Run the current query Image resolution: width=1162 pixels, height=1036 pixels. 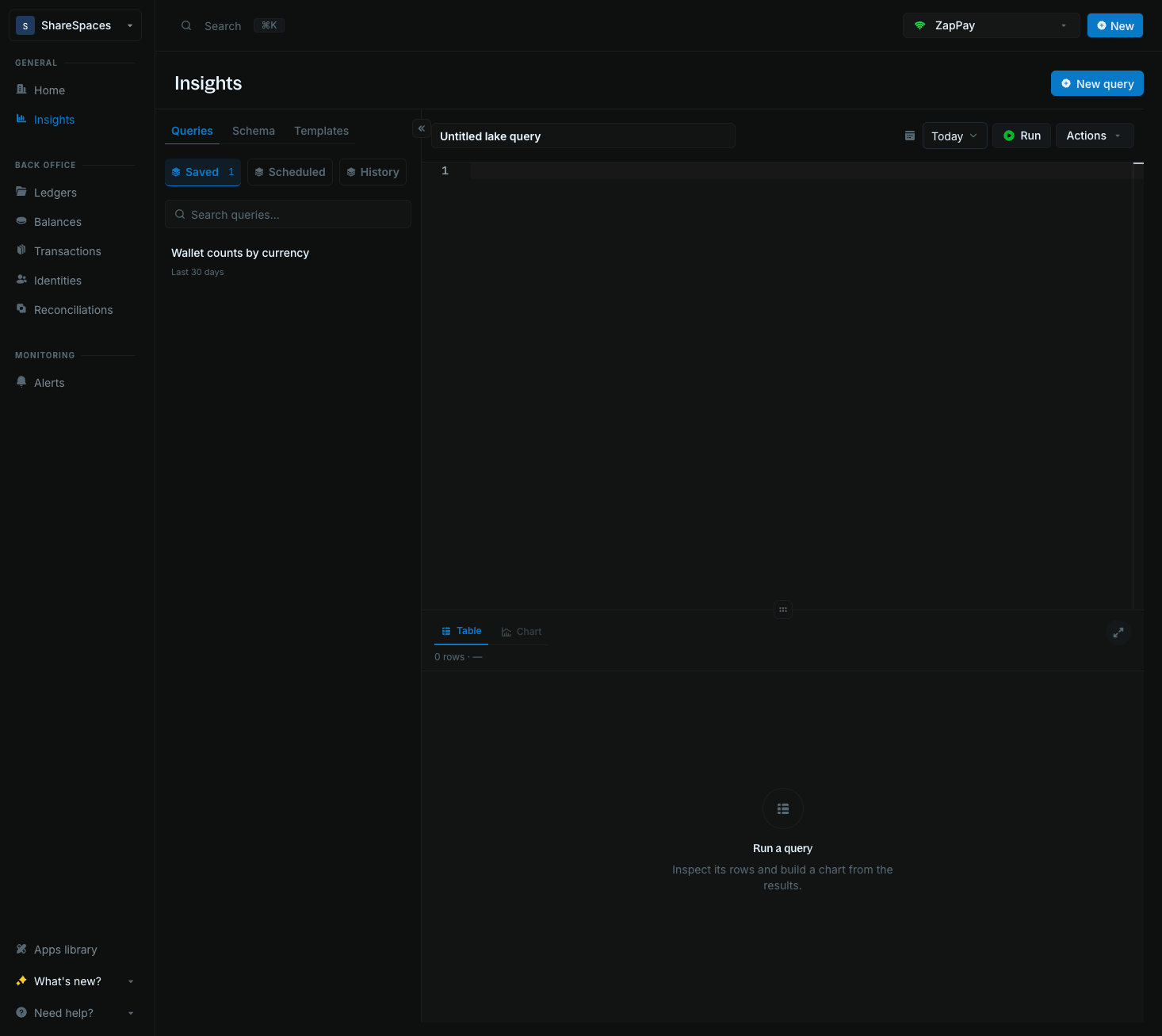pos(1022,136)
